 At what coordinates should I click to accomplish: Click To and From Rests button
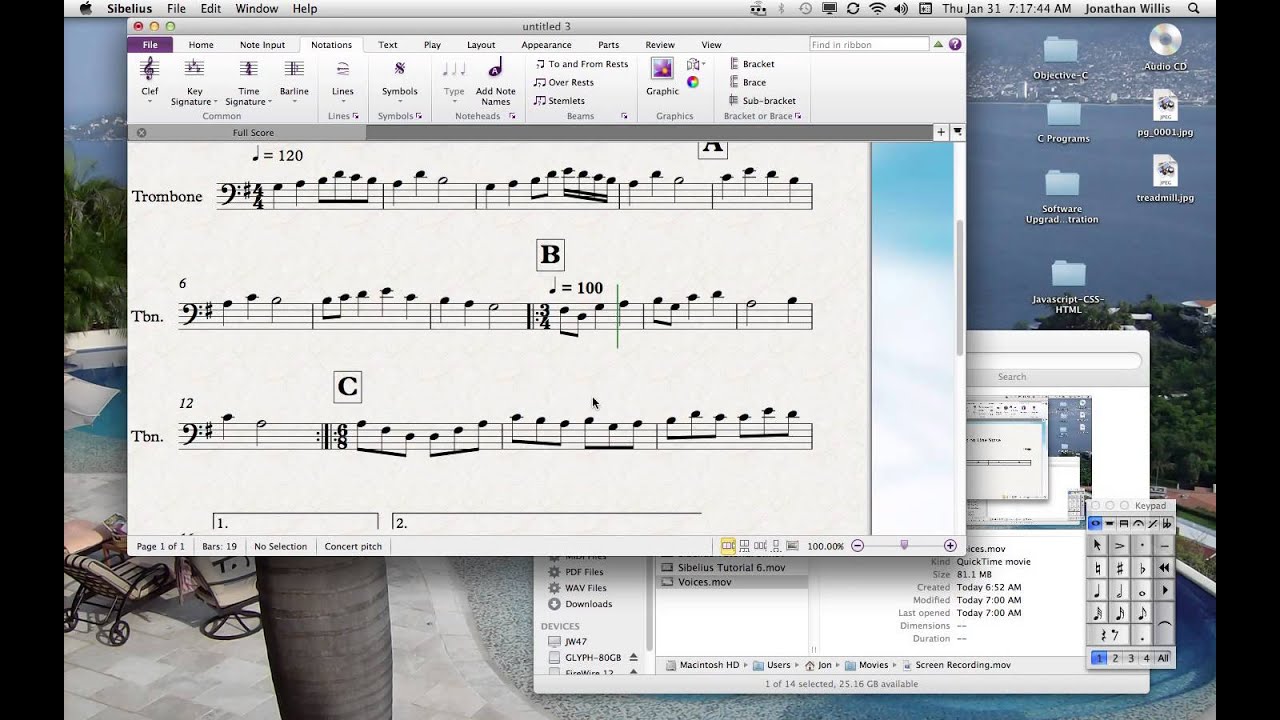[581, 64]
